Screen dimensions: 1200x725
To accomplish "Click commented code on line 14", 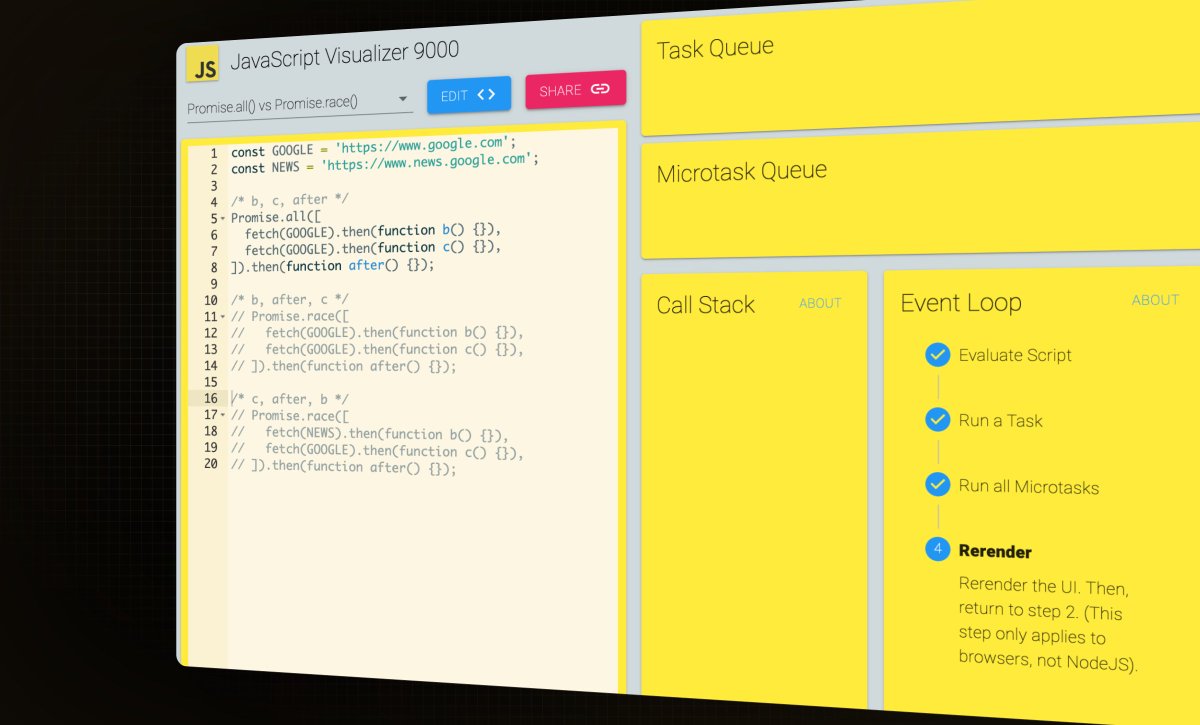I will point(343,366).
